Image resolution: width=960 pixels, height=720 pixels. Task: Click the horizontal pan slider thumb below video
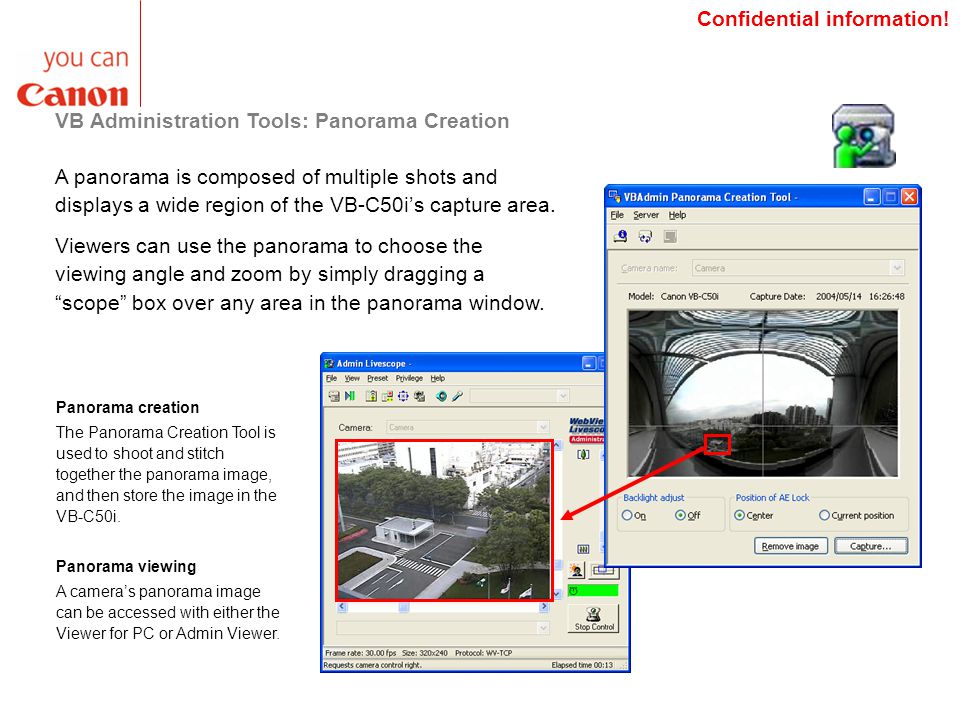(x=403, y=607)
